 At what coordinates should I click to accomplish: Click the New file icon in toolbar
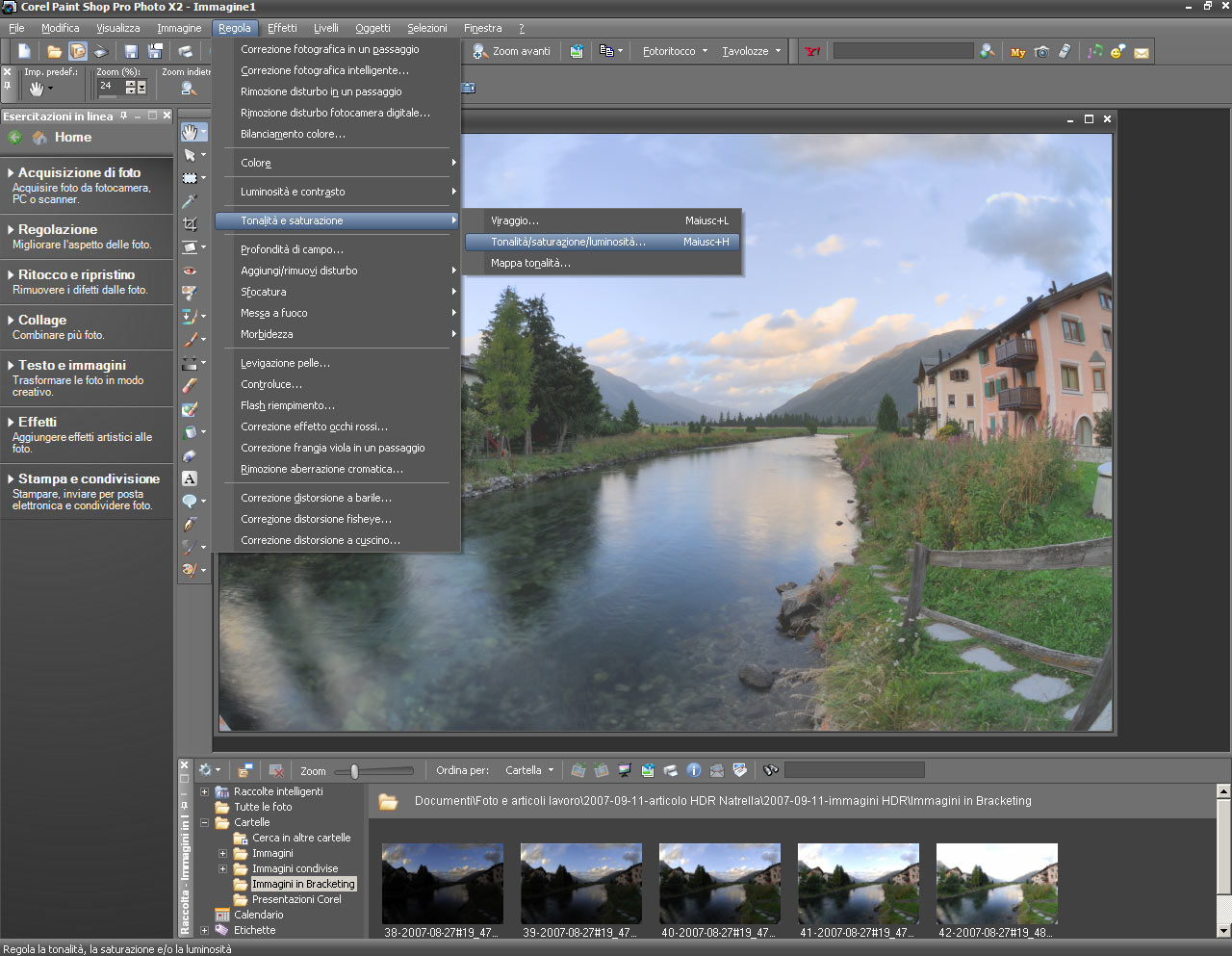pyautogui.click(x=24, y=51)
